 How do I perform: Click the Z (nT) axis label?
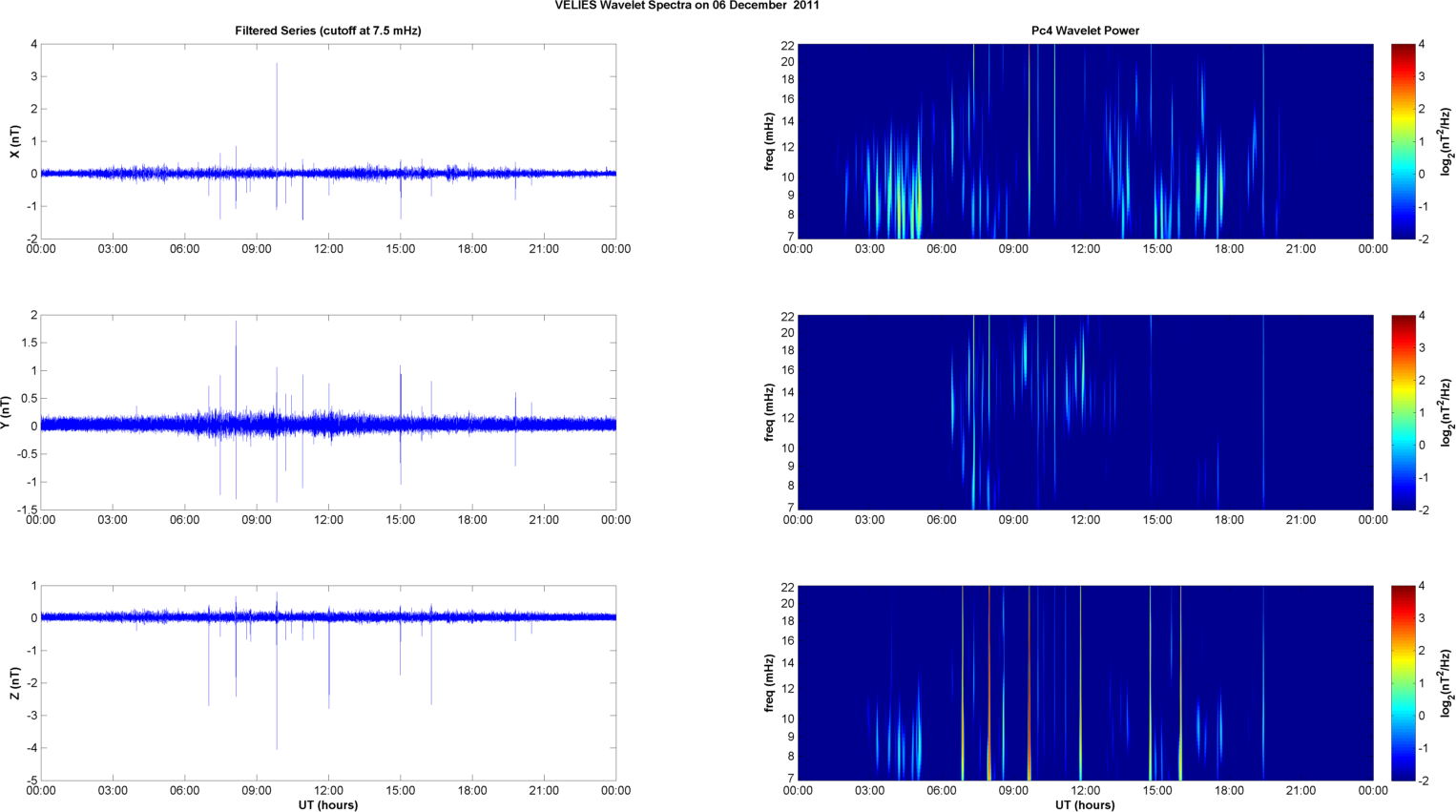(14, 683)
